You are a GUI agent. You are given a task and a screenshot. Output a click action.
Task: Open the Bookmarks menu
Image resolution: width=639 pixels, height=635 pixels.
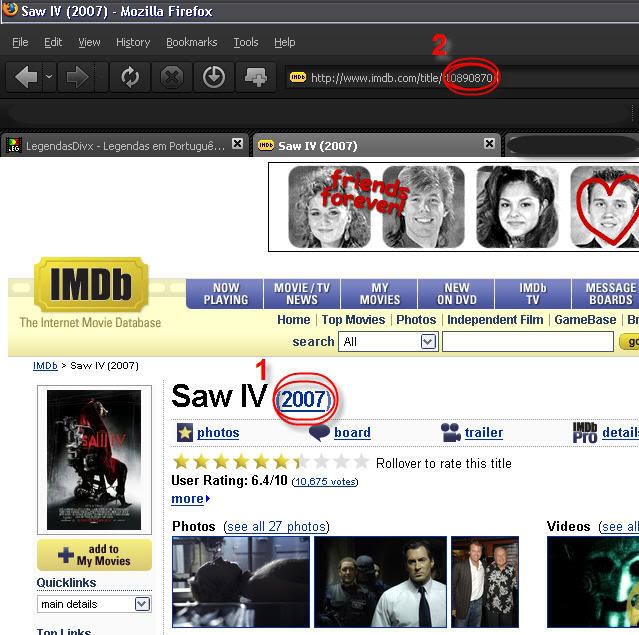click(192, 42)
